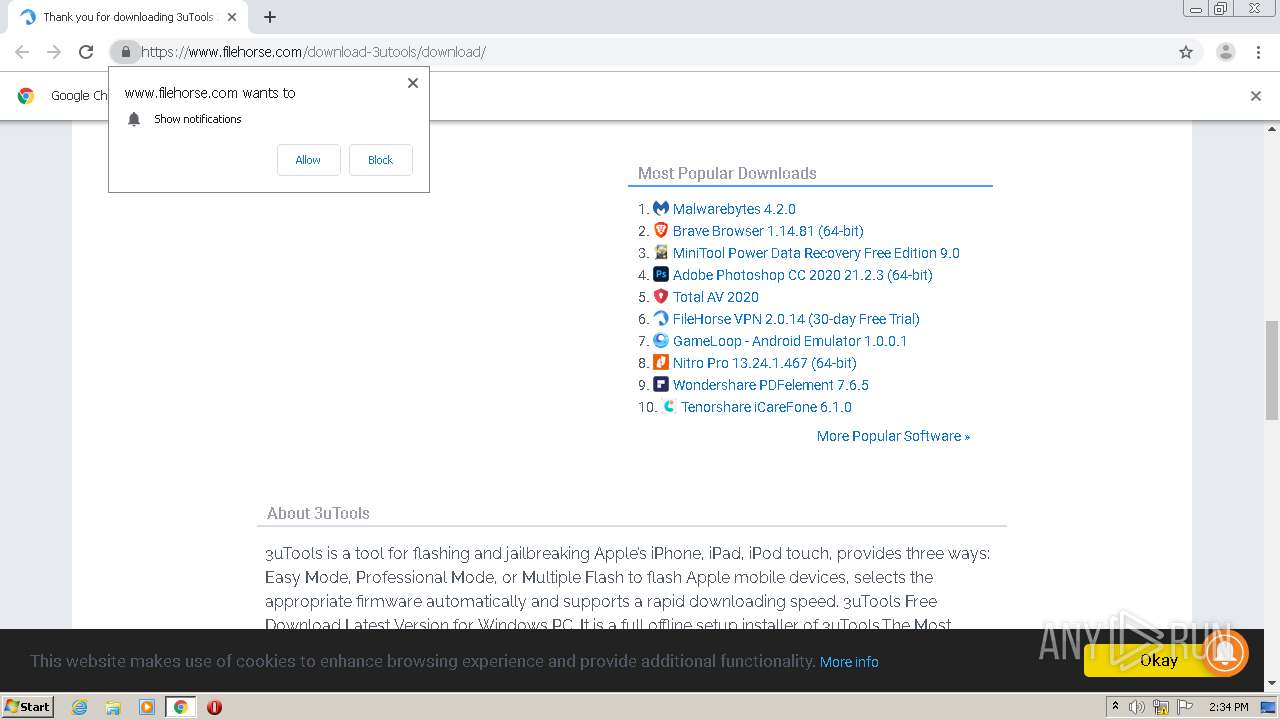Click the browser back arrow
The image size is (1280, 720).
click(x=22, y=52)
